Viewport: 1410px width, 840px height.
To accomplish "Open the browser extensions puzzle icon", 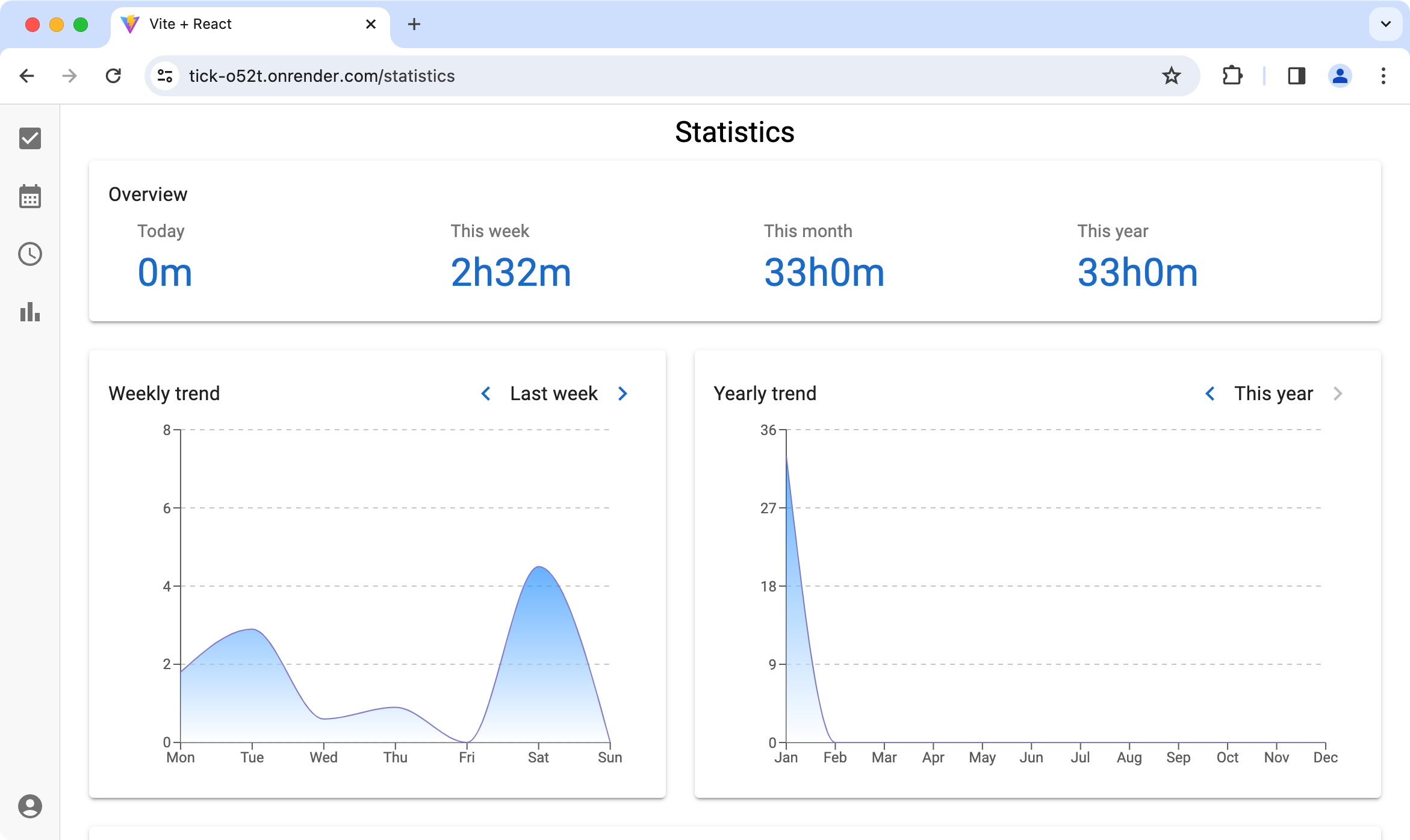I will coord(1232,76).
